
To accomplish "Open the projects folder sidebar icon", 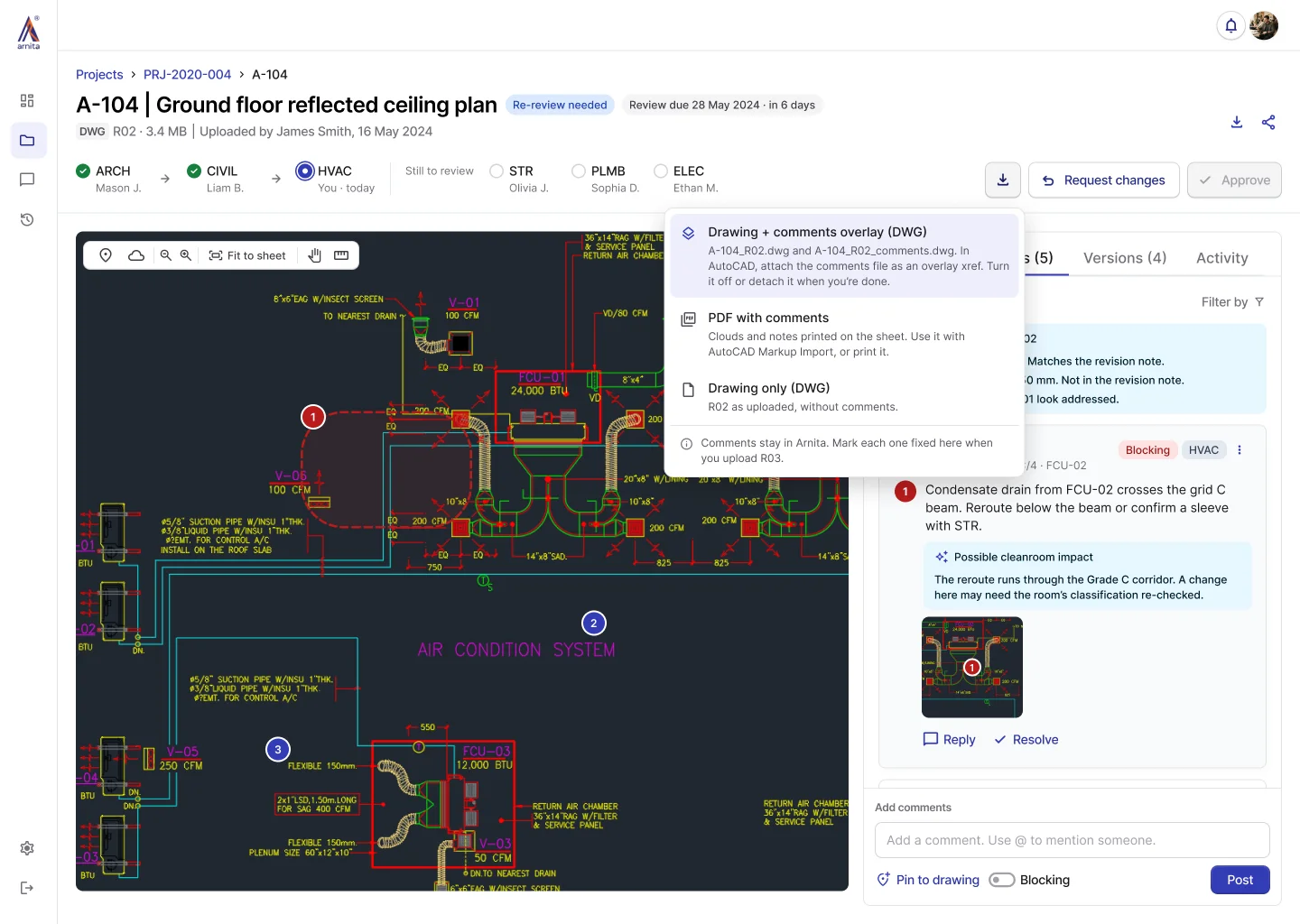I will 27,140.
